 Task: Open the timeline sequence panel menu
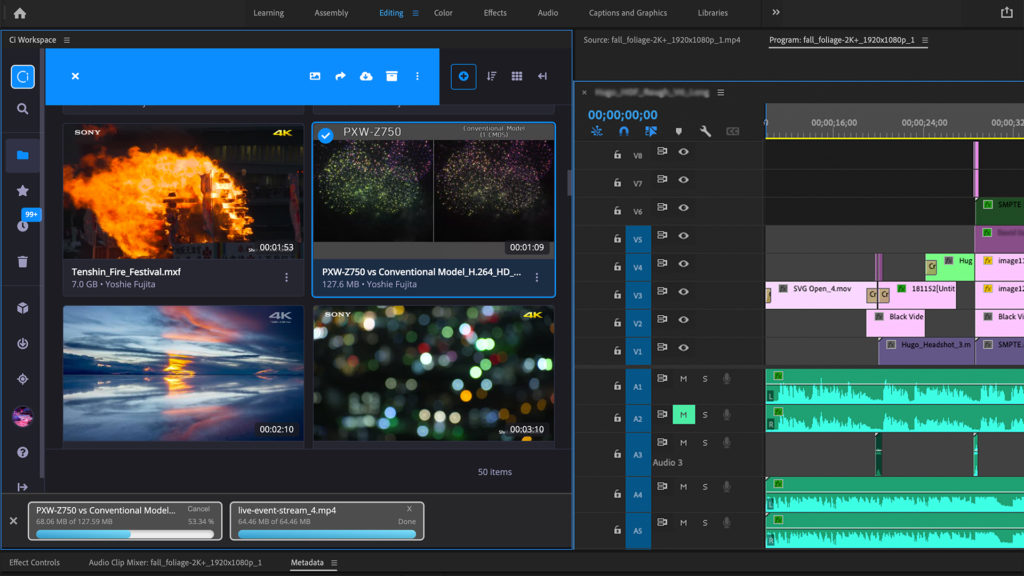click(720, 93)
